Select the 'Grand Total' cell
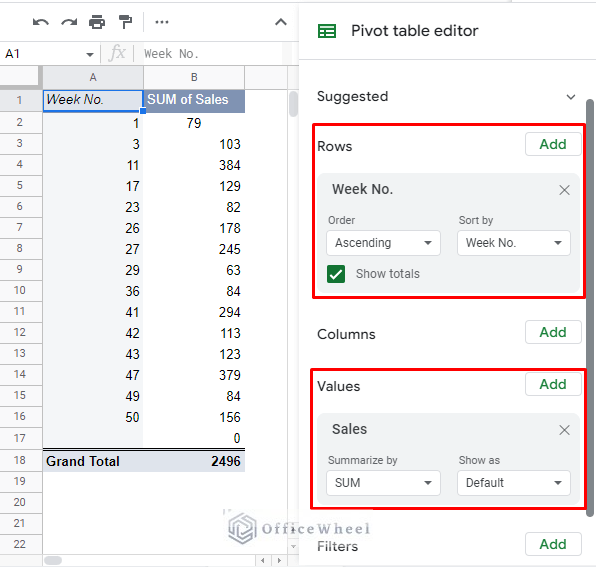The image size is (596, 567). [93, 461]
